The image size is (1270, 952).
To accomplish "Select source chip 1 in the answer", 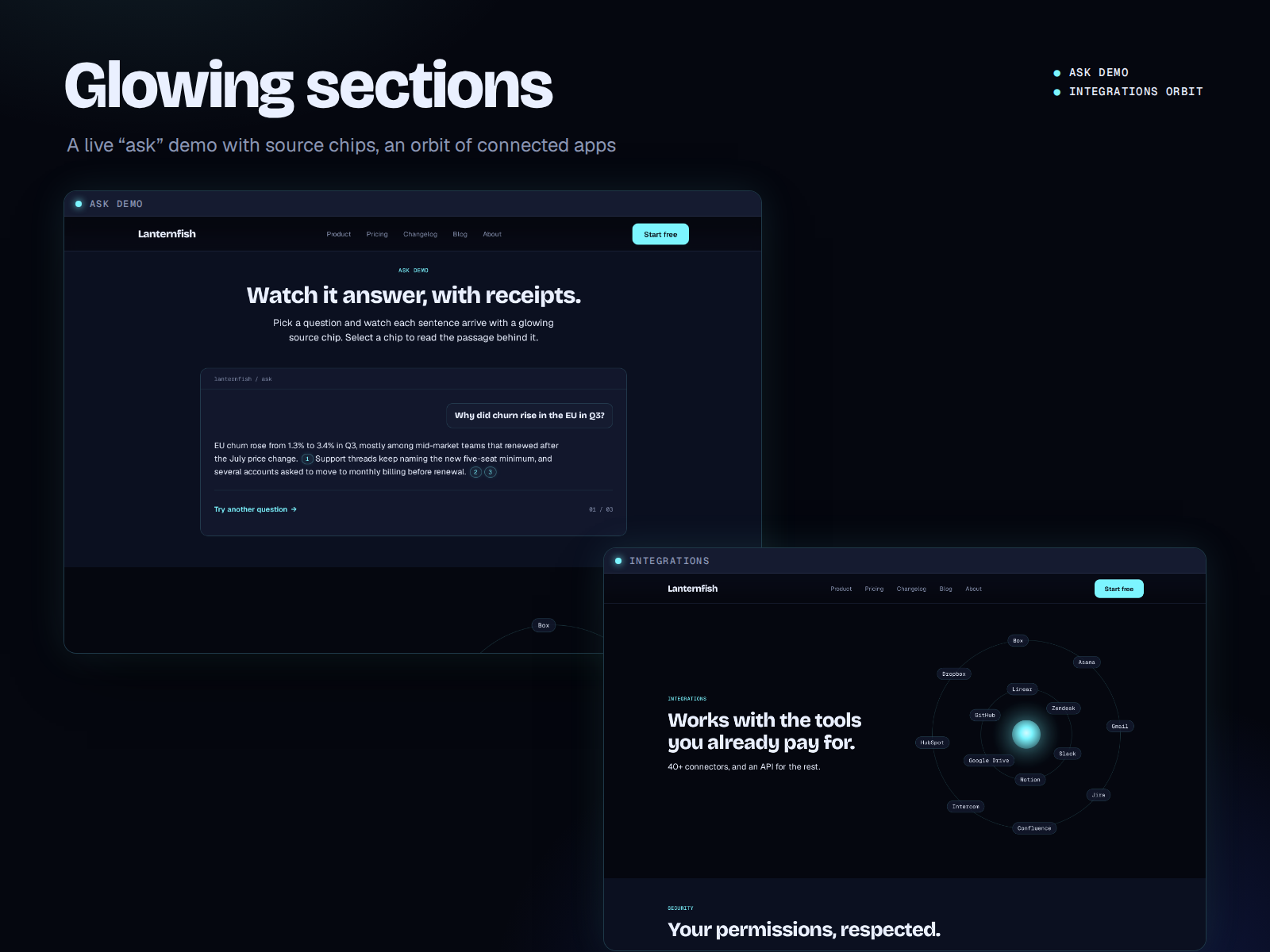I will click(x=307, y=459).
